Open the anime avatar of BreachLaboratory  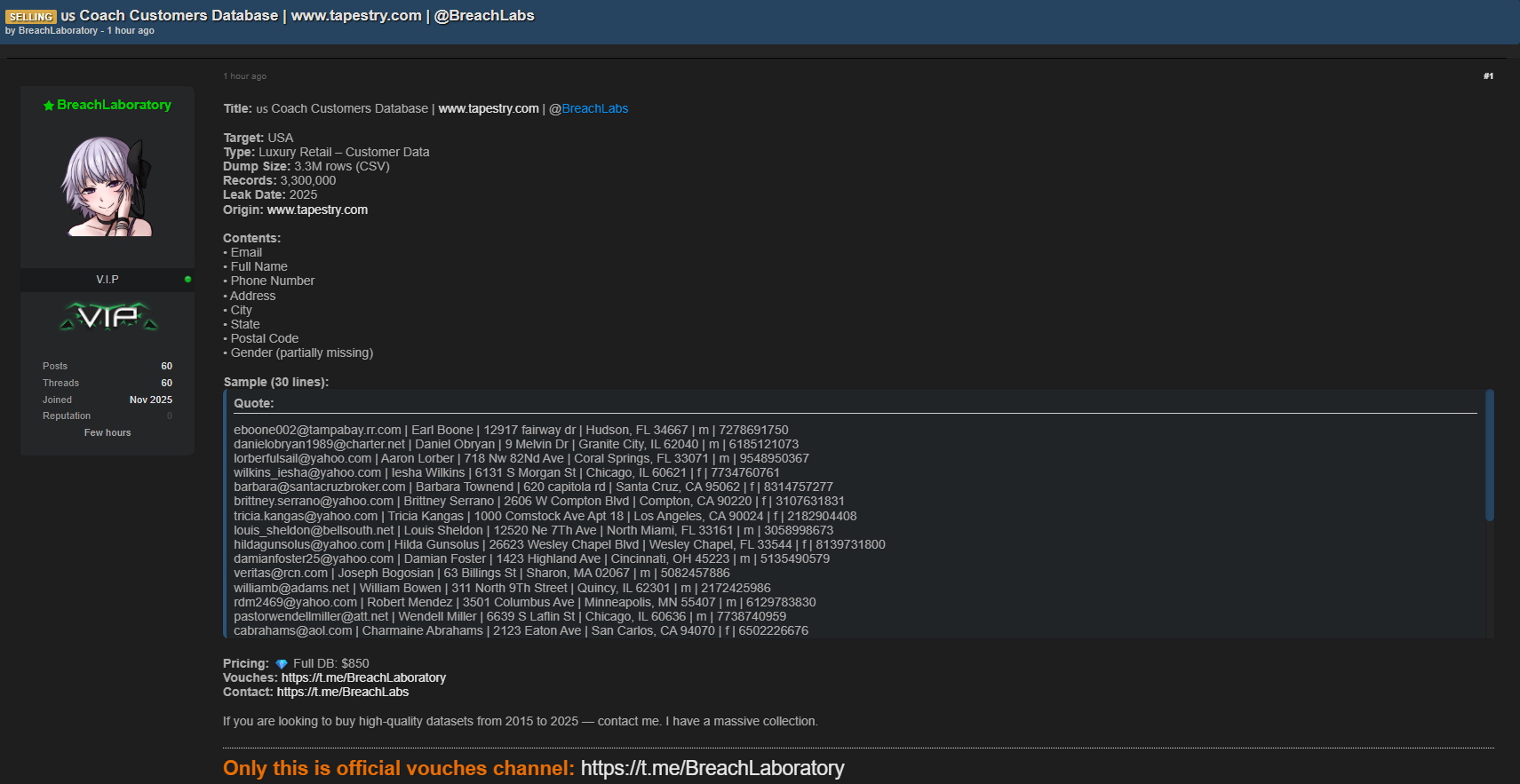pyautogui.click(x=108, y=186)
